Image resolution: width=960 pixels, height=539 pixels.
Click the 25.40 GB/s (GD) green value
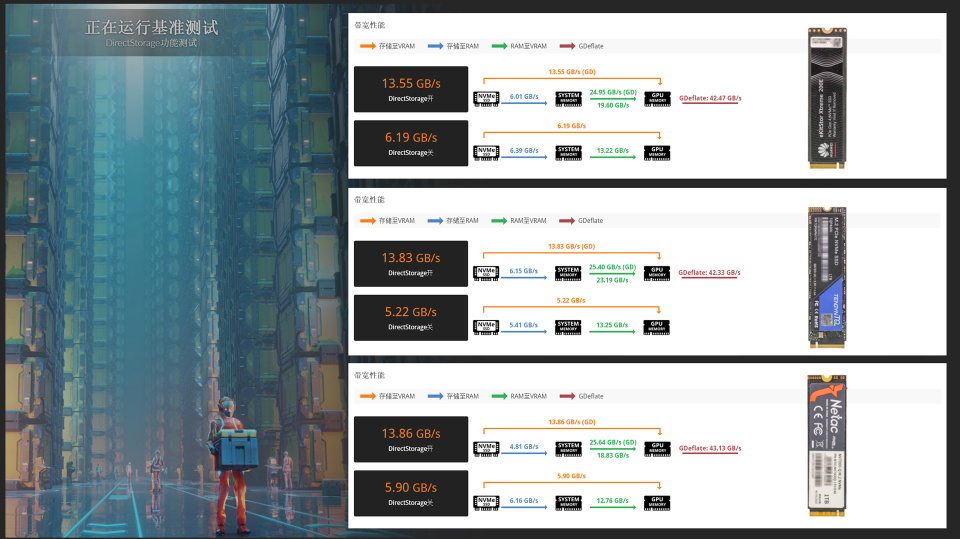tap(612, 267)
